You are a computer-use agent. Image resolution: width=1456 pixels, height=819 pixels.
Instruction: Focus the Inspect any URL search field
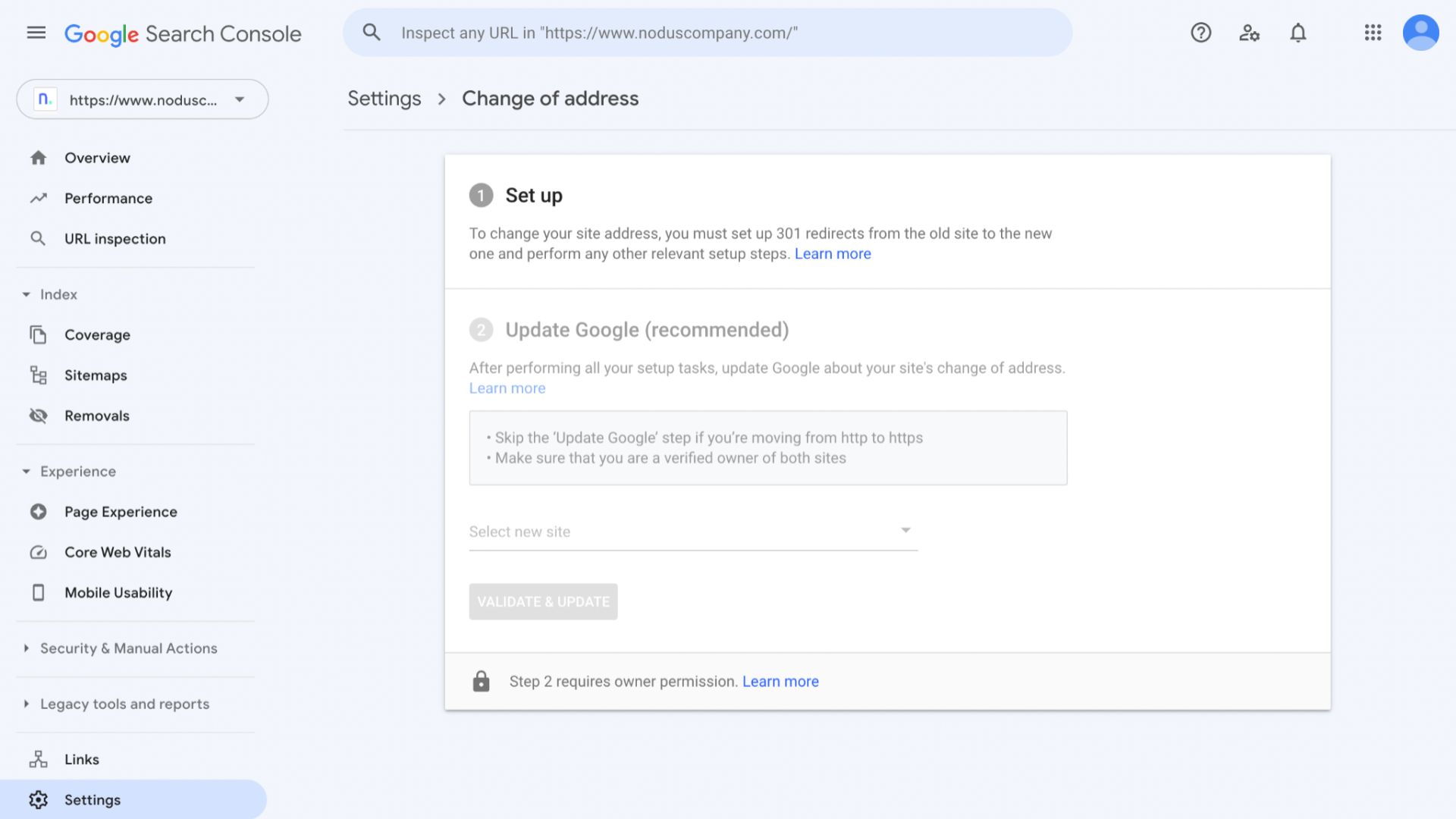point(708,33)
